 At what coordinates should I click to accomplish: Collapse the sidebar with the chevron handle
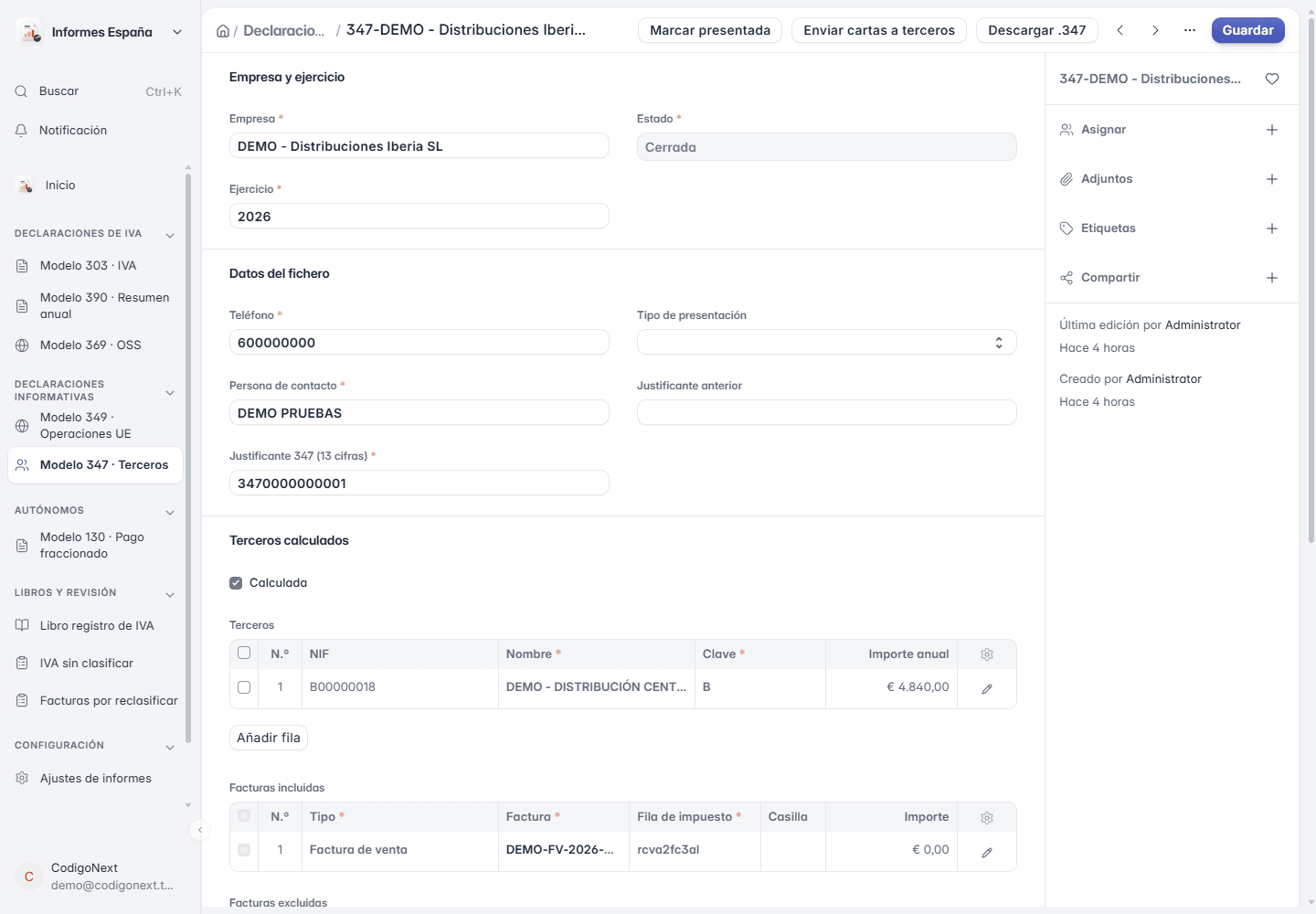click(200, 830)
